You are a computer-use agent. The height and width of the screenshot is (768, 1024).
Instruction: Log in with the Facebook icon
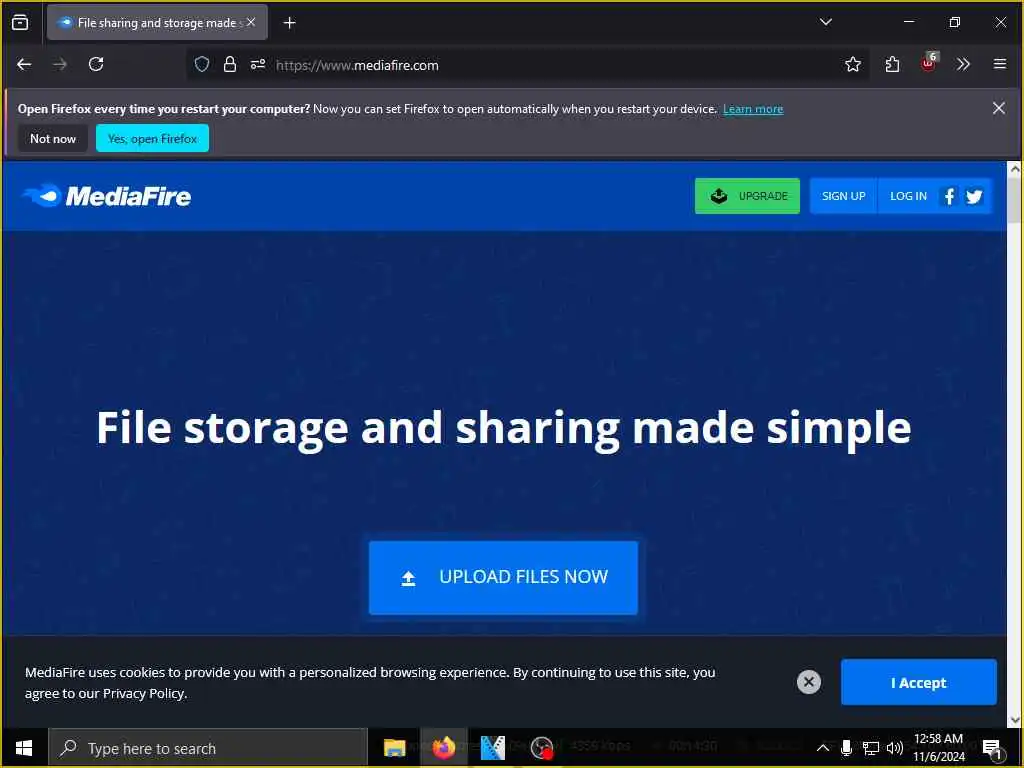click(x=949, y=196)
